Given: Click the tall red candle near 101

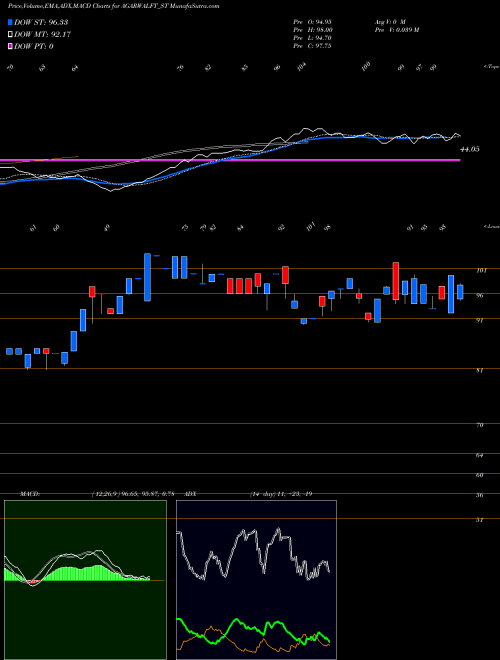Looking at the screenshot, I should (396, 281).
